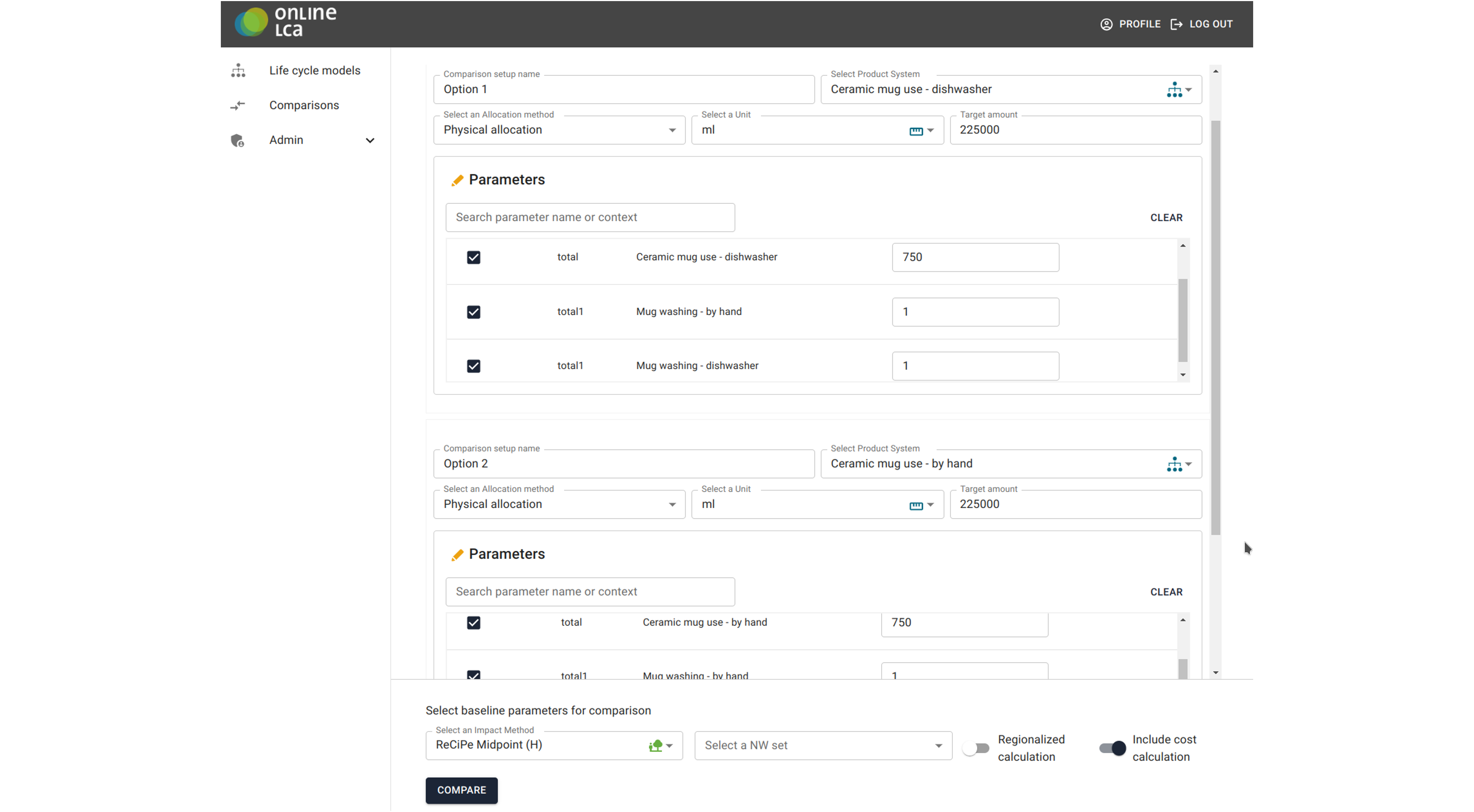Image resolution: width=1474 pixels, height=812 pixels.
Task: Uncheck total1 Mug washing - dishwasher checkbox
Action: click(x=473, y=366)
